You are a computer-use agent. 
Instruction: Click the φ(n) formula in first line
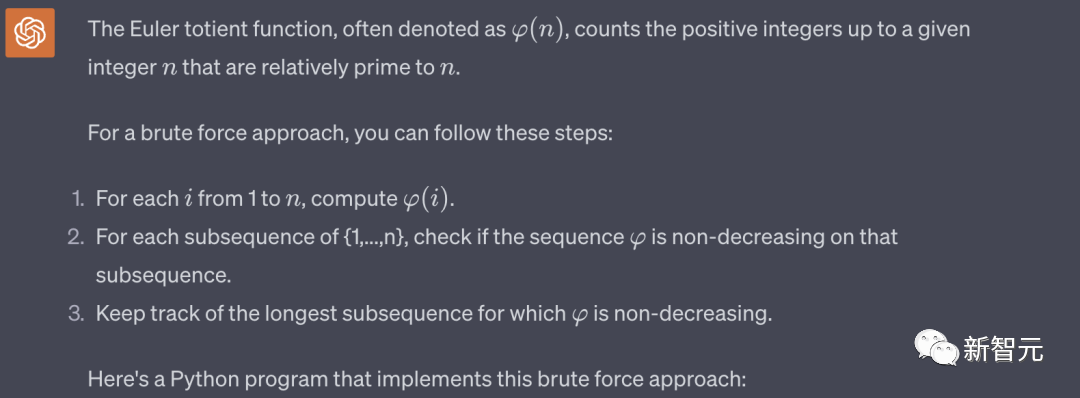[x=539, y=31]
